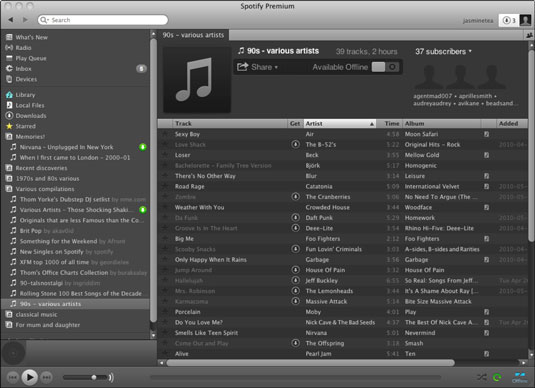Image resolution: width=535 pixels, height=388 pixels.
Task: Click the previous track button
Action: (x=13, y=377)
